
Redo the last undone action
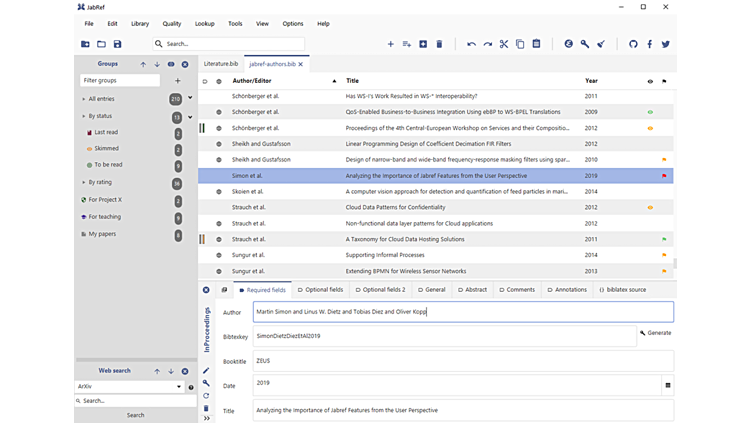pos(488,44)
